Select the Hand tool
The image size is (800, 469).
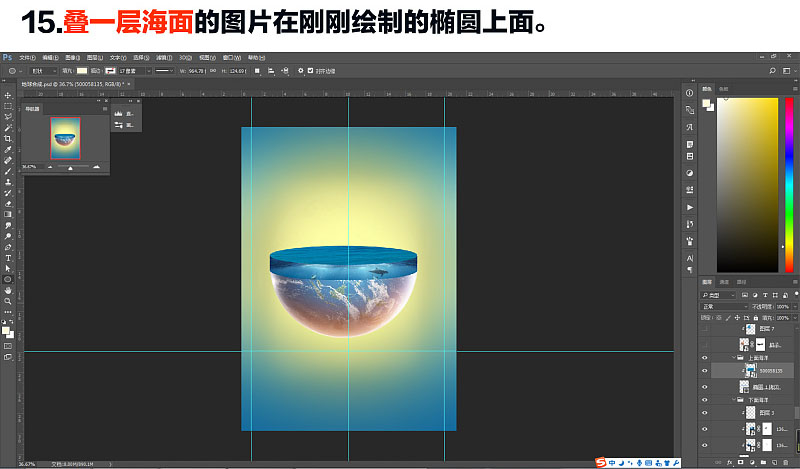tap(8, 290)
